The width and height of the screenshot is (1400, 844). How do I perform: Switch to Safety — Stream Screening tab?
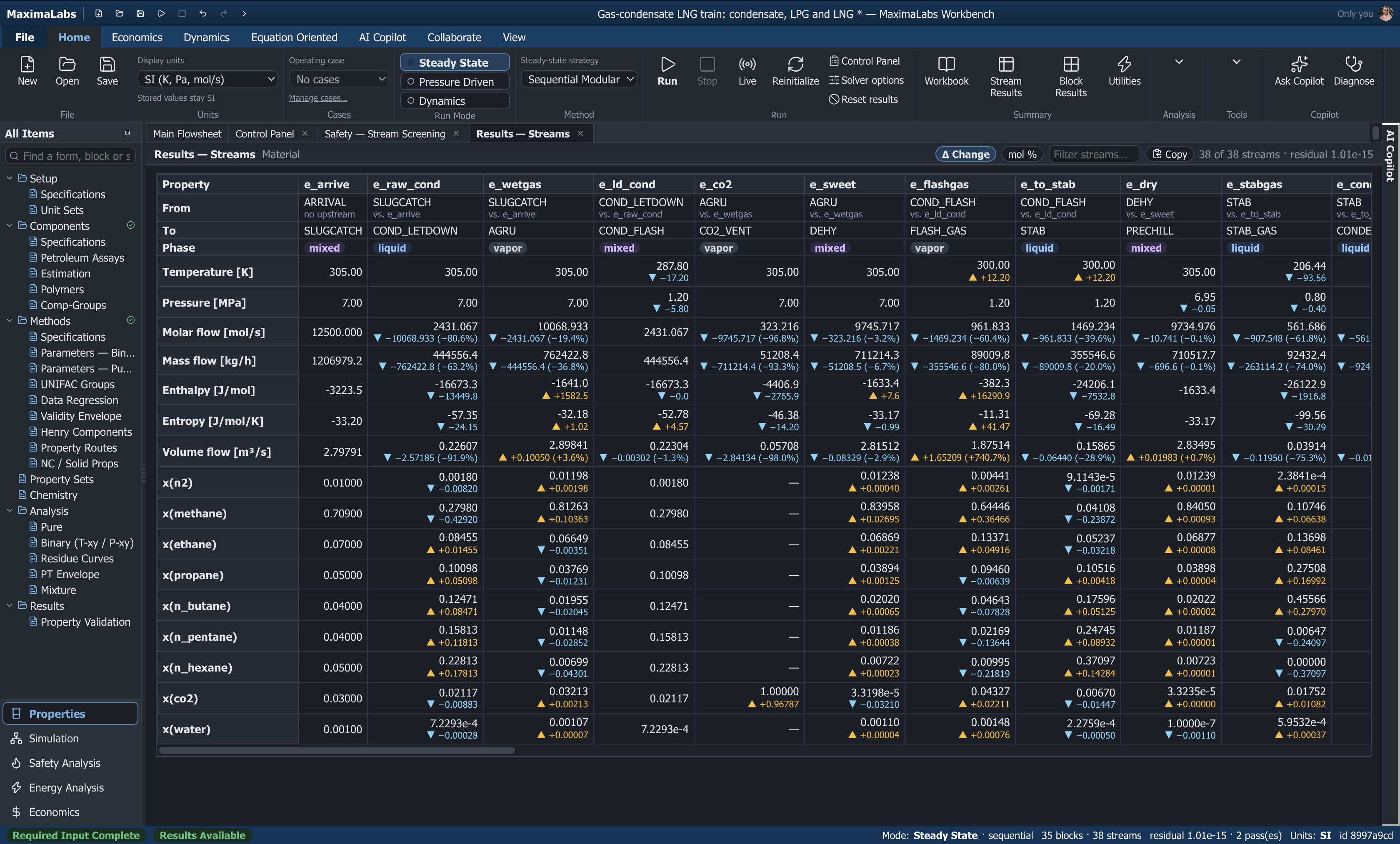(385, 134)
